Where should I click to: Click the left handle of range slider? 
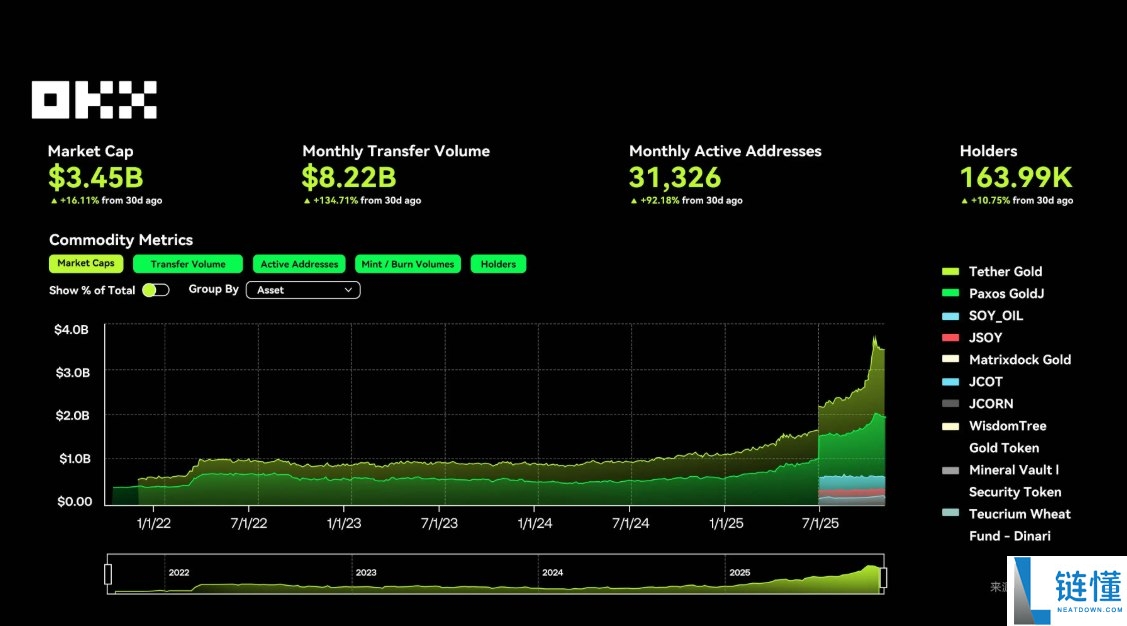pos(108,575)
